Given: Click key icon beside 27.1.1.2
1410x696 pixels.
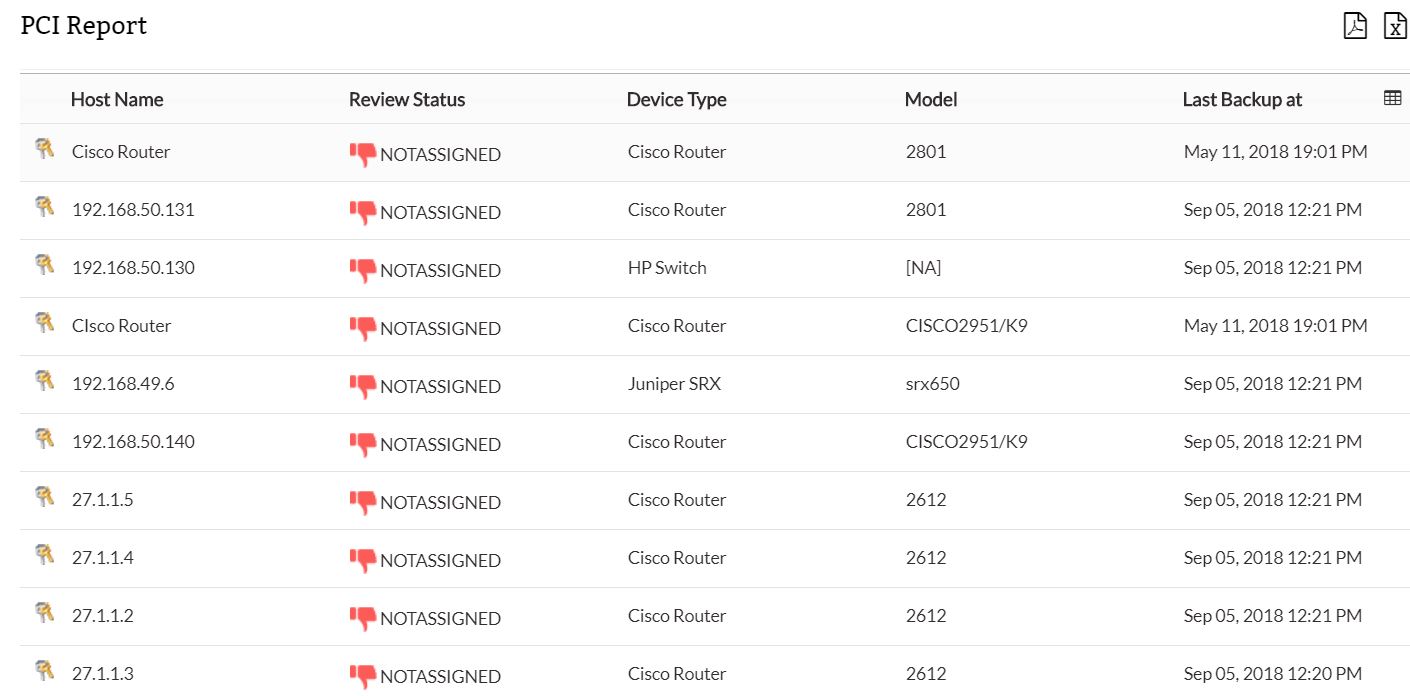Looking at the screenshot, I should click(44, 613).
